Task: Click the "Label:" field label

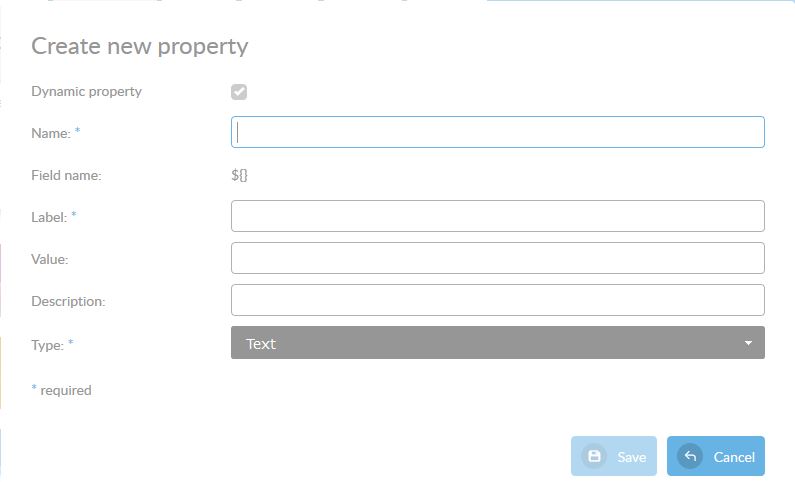Action: (x=49, y=217)
